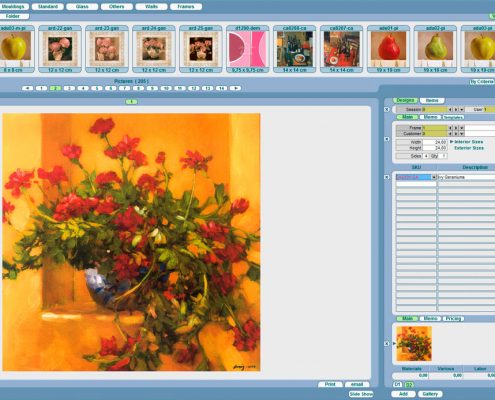This screenshot has height=400, width=495.
Task: Switch to the Designs tab
Action: (405, 100)
